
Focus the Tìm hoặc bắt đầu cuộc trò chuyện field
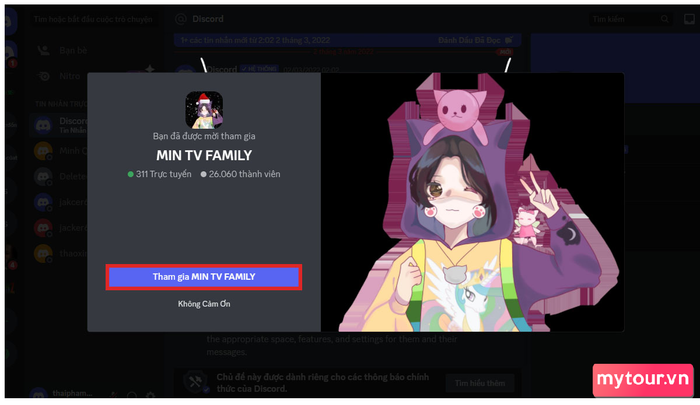[x=93, y=19]
